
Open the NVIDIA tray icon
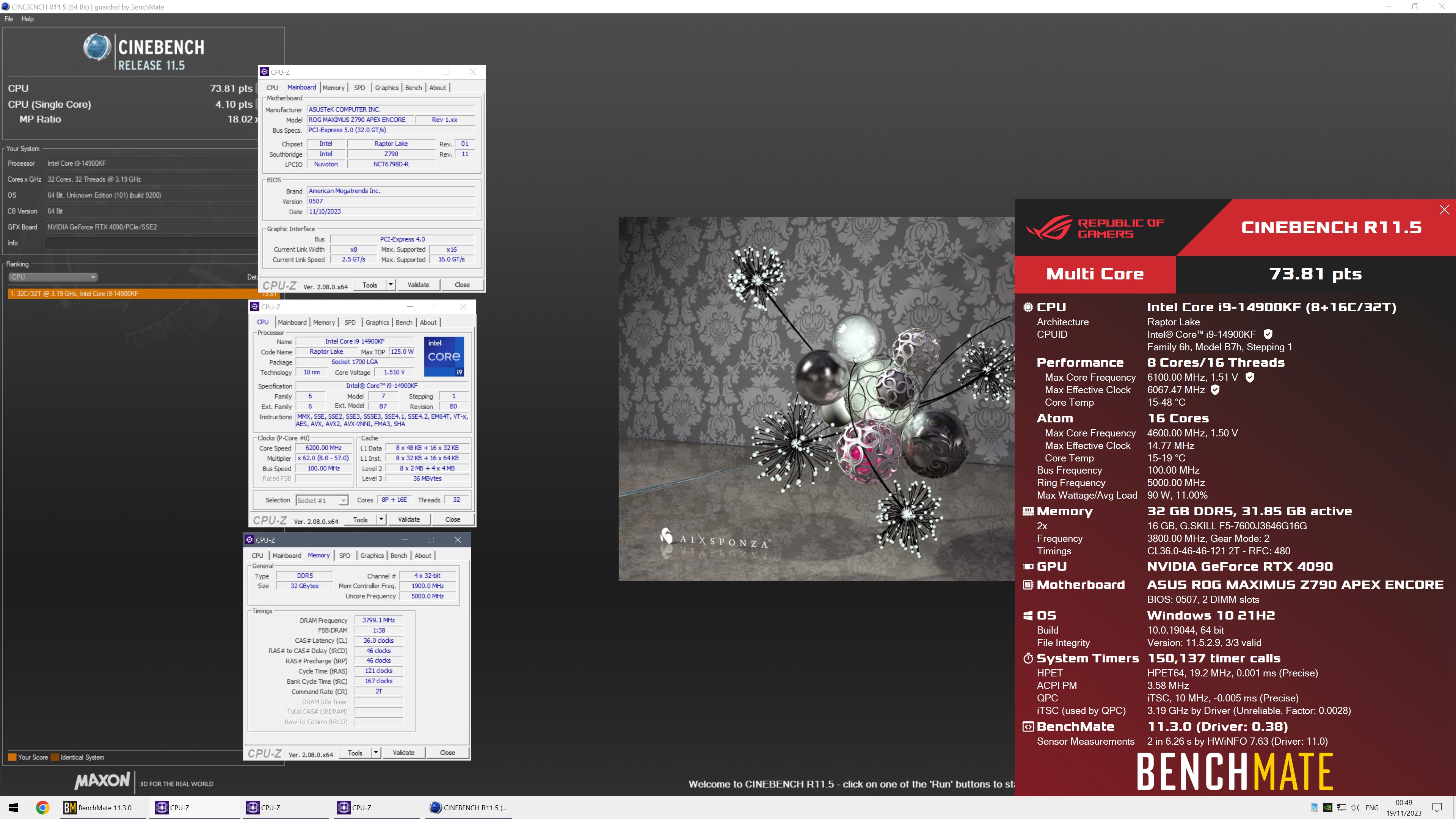click(1328, 808)
